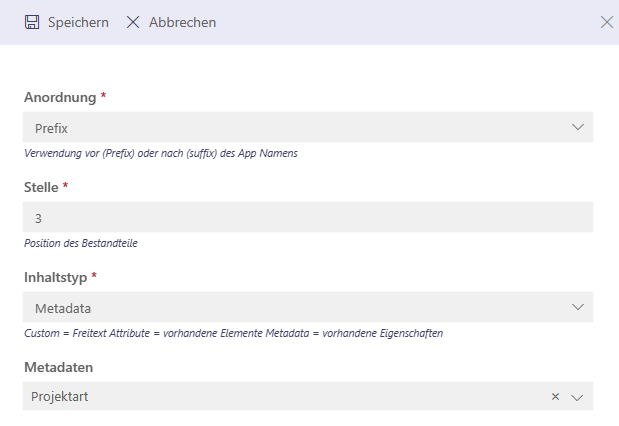Focus the Stelle number input field
Viewport: 619px width, 426px height.
click(308, 217)
